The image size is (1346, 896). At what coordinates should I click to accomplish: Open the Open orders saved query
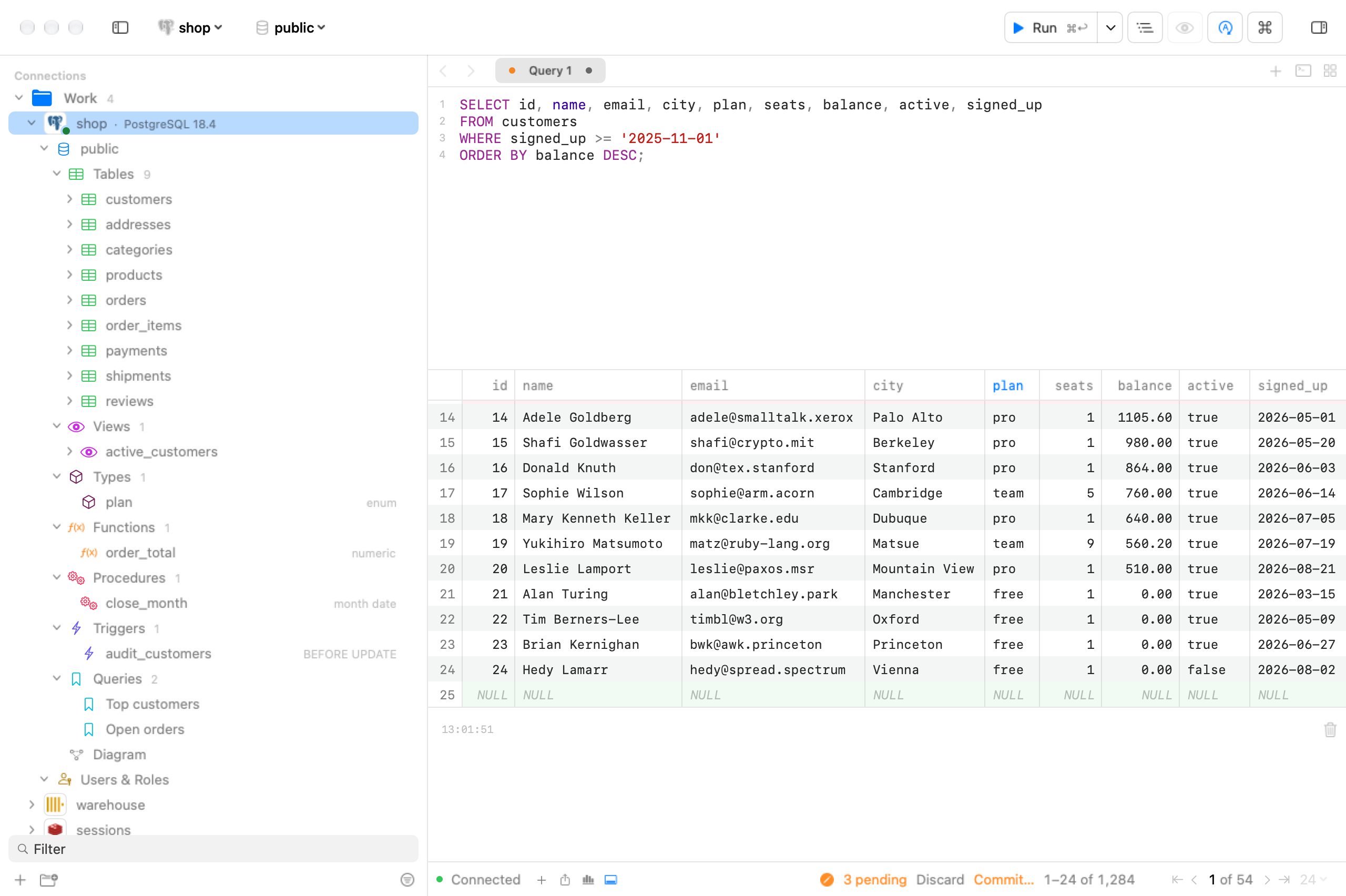coord(145,729)
